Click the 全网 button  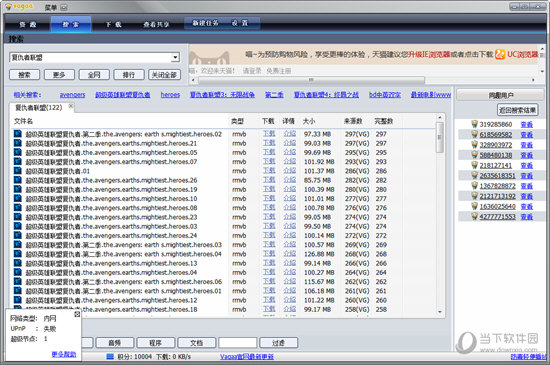[x=94, y=75]
